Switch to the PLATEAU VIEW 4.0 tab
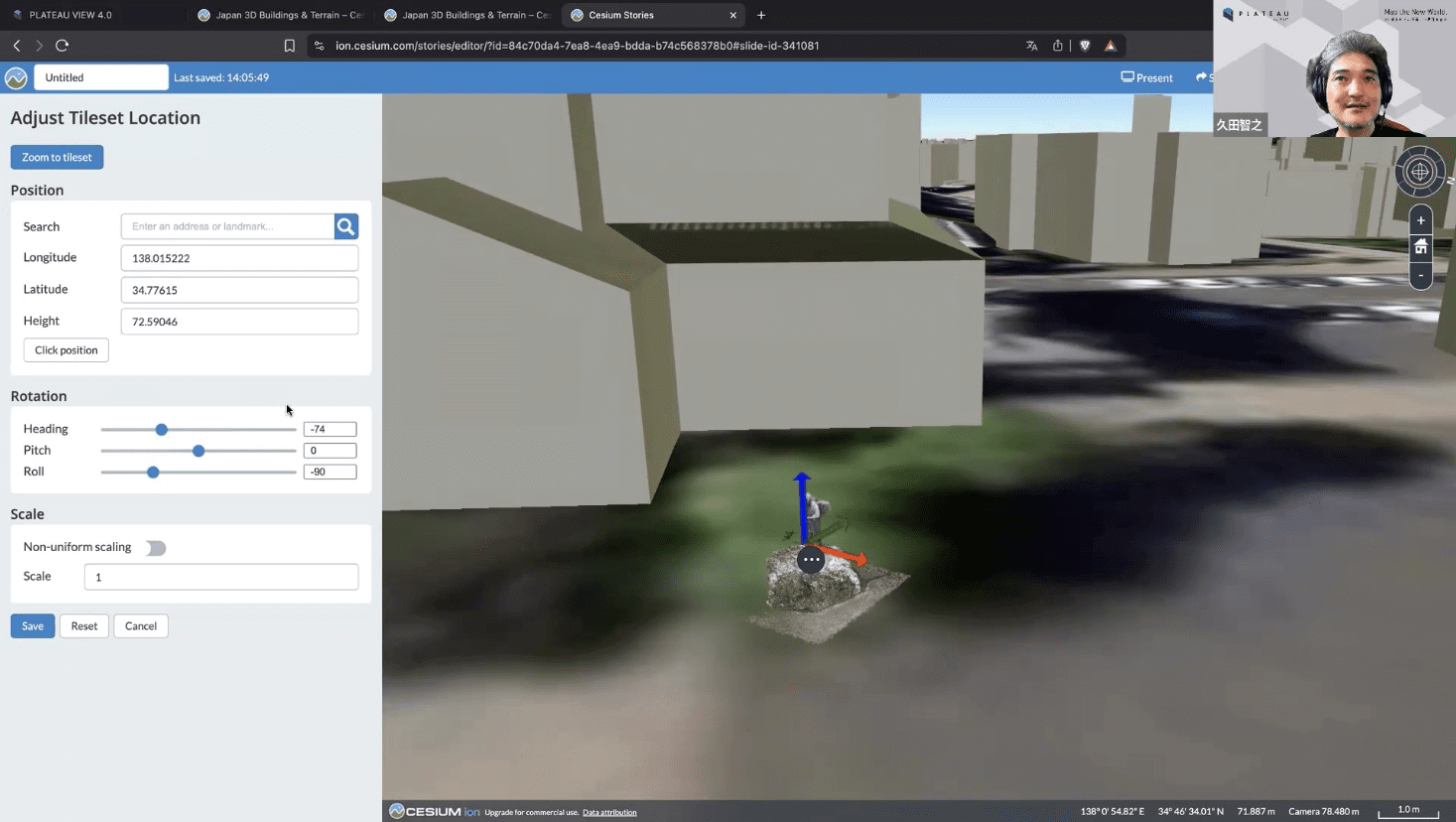Viewport: 1456px width, 822px height. (69, 15)
